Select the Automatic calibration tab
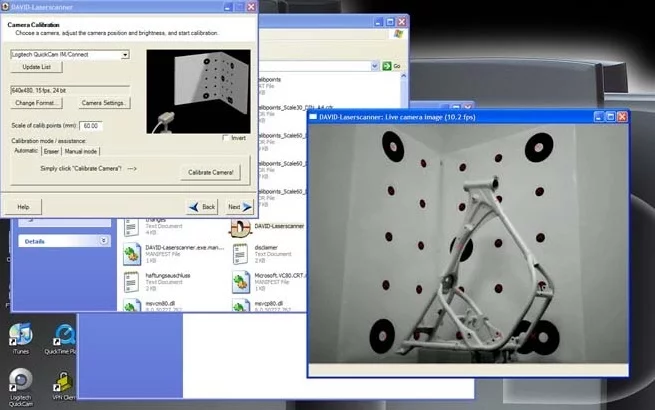Image resolution: width=655 pixels, height=410 pixels. [26, 150]
